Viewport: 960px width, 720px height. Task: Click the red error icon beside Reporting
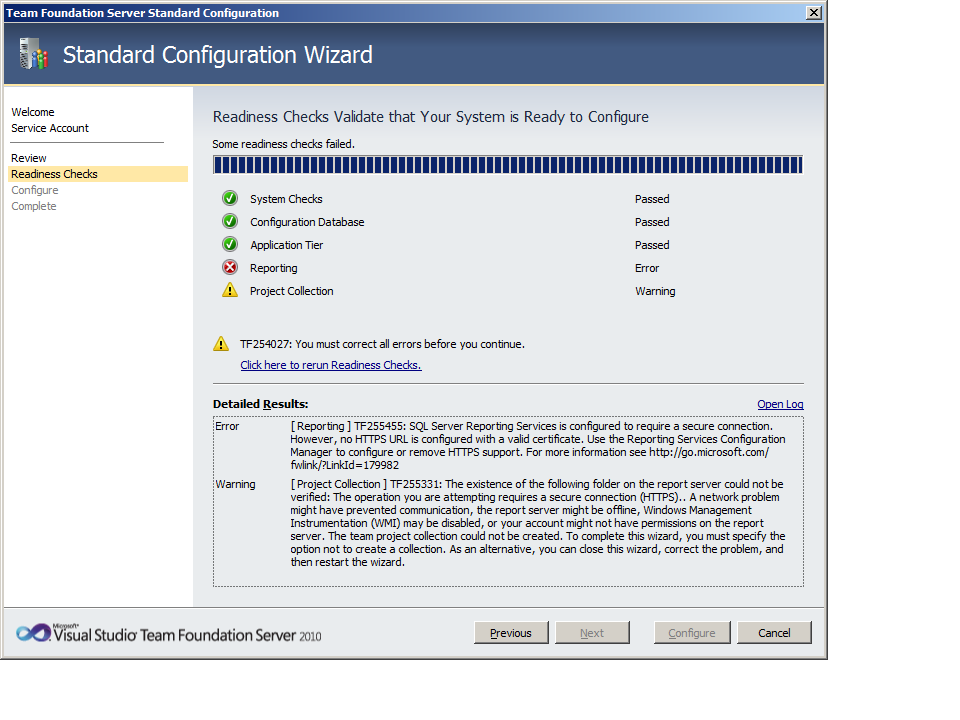230,267
